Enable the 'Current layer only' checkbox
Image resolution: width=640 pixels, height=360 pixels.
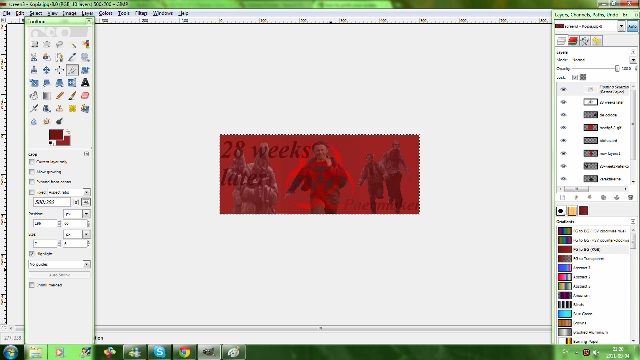(x=32, y=162)
